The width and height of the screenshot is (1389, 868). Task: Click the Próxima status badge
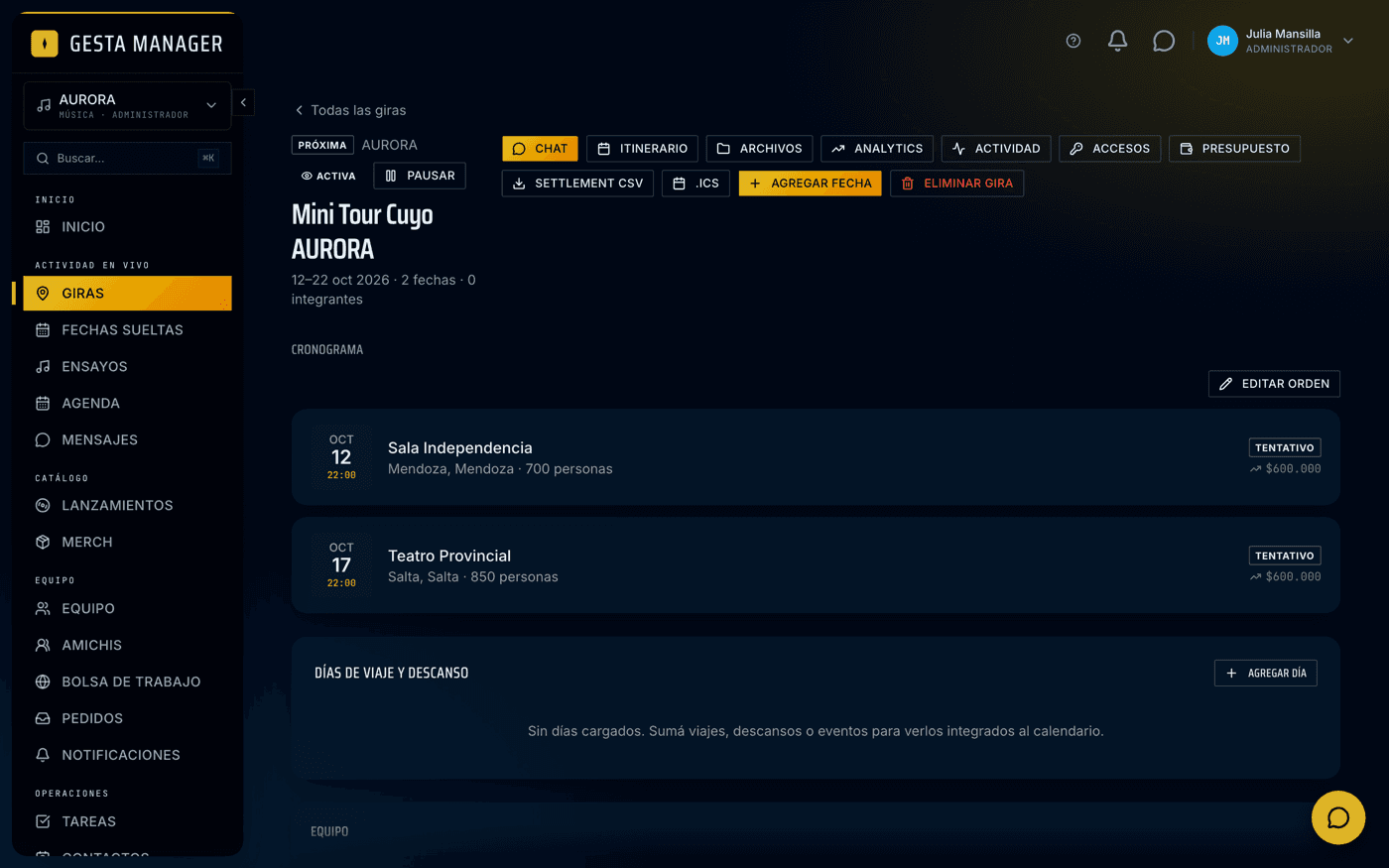(322, 145)
